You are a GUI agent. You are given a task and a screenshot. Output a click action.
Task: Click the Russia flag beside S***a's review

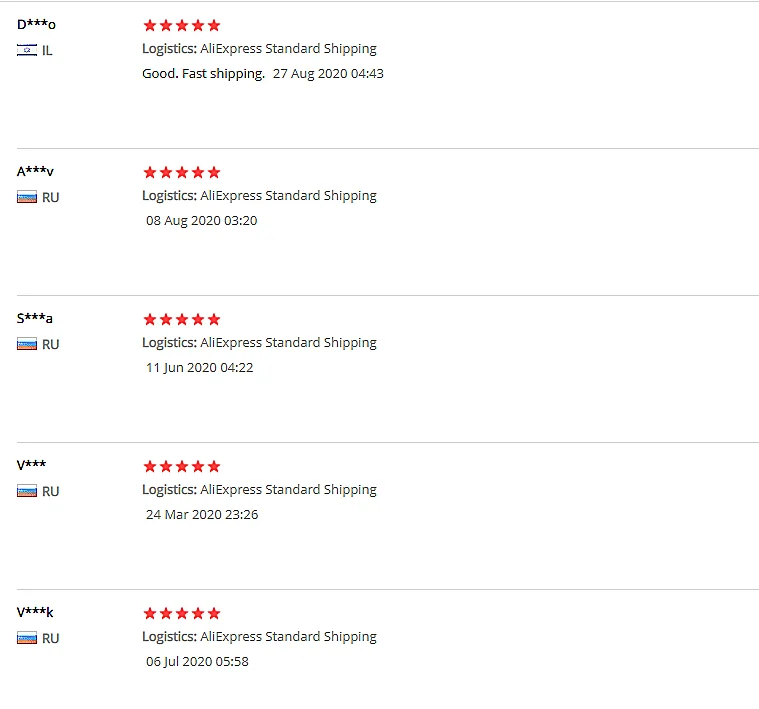click(27, 344)
